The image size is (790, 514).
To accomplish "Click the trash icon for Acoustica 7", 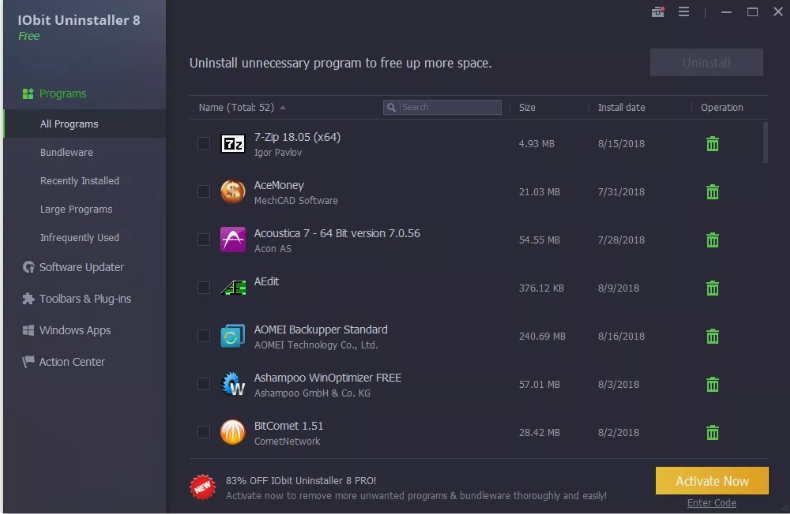I will [712, 240].
